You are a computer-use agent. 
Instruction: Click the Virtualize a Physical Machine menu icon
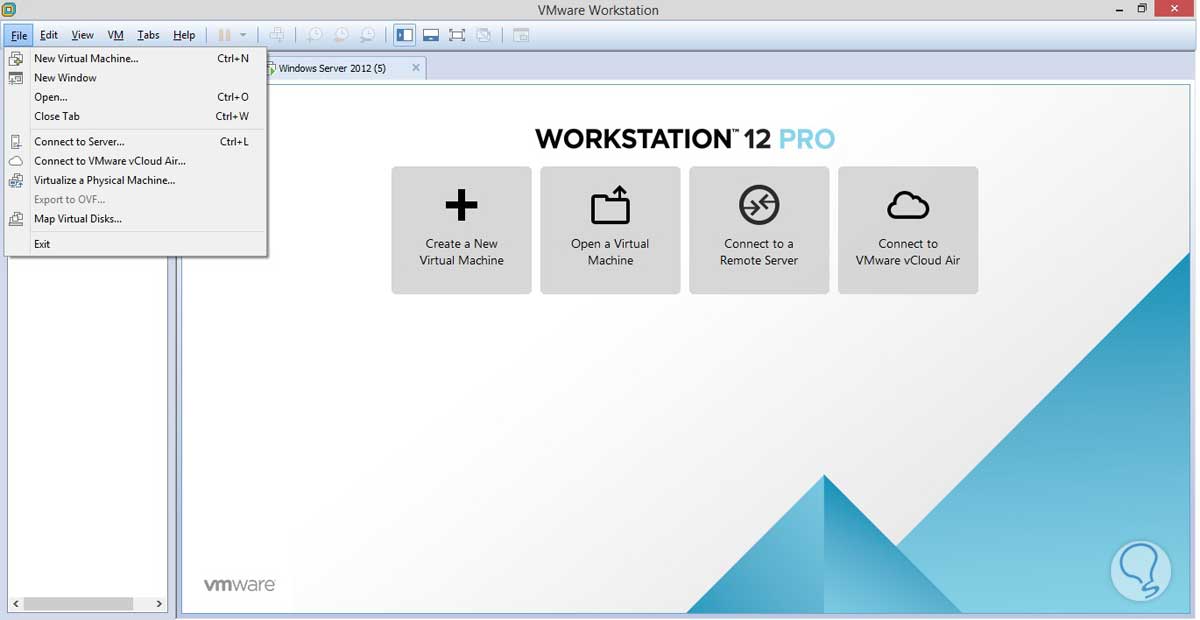click(x=16, y=181)
